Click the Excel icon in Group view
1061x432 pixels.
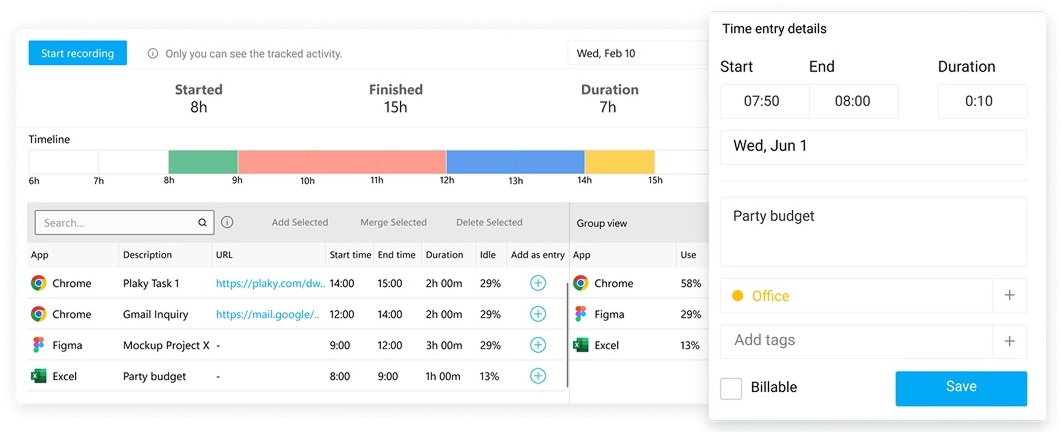pos(581,345)
